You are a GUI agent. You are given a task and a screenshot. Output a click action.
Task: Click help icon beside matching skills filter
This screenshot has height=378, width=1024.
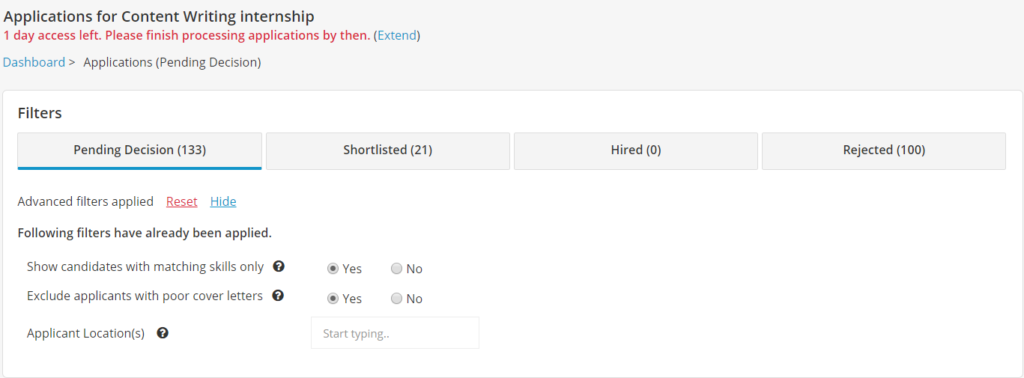point(278,266)
